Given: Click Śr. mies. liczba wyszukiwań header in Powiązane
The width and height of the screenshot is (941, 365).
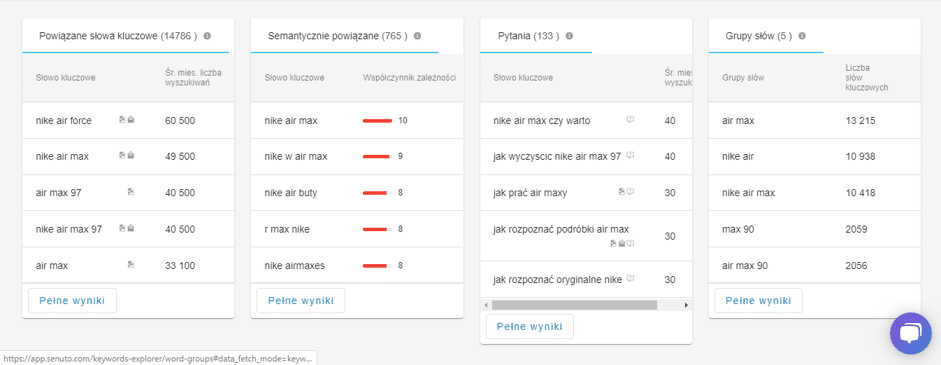Looking at the screenshot, I should (x=193, y=77).
